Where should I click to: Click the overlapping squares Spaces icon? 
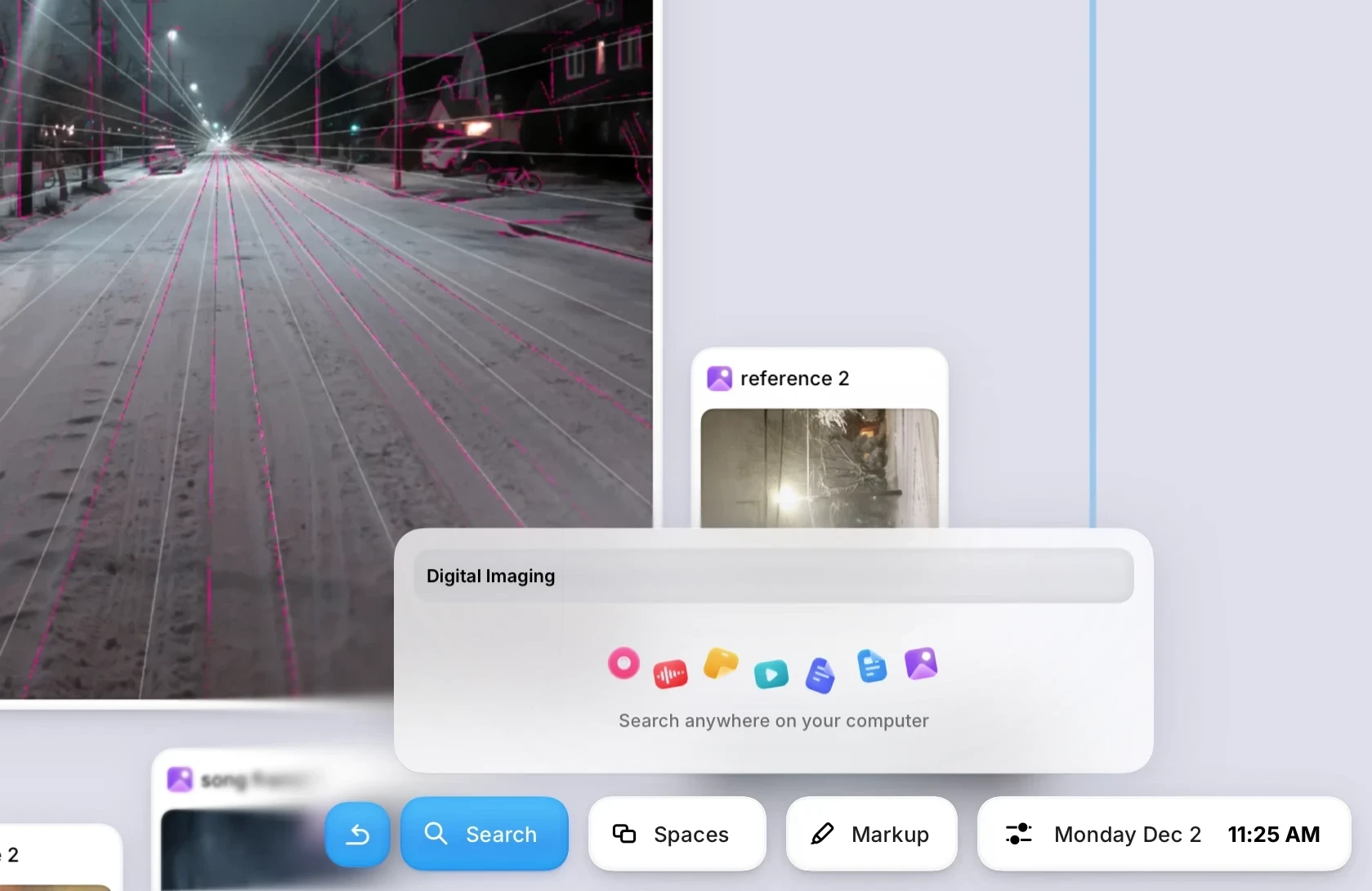tap(624, 834)
